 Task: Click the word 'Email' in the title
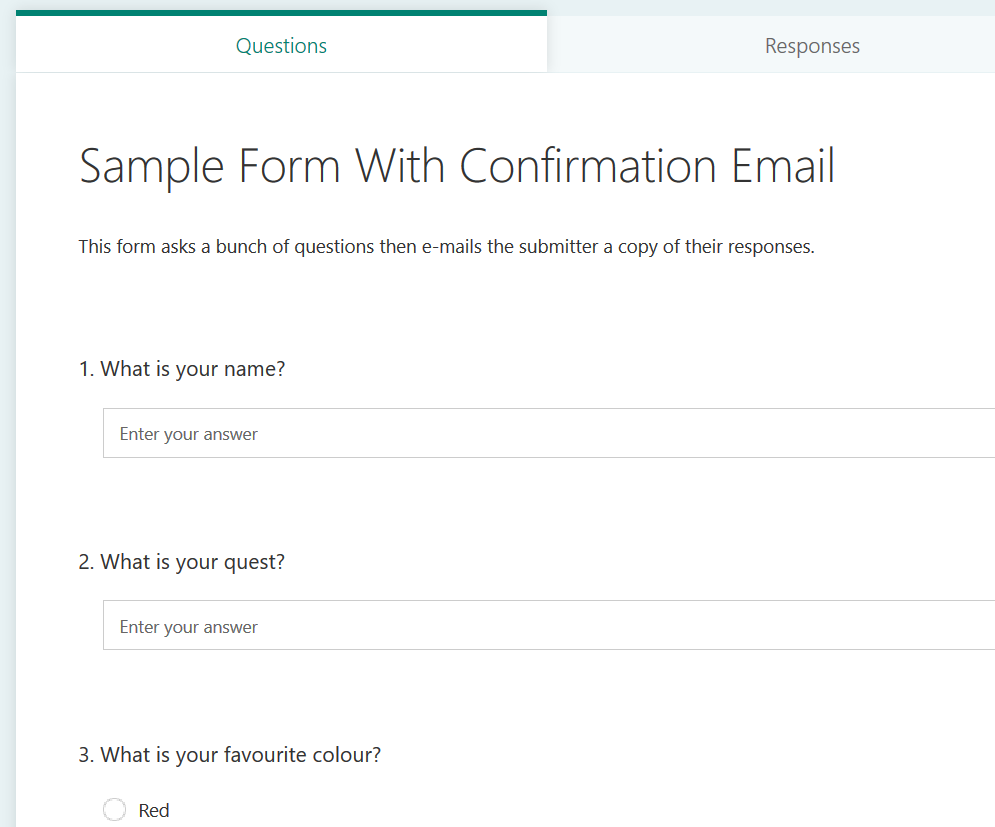(x=783, y=166)
